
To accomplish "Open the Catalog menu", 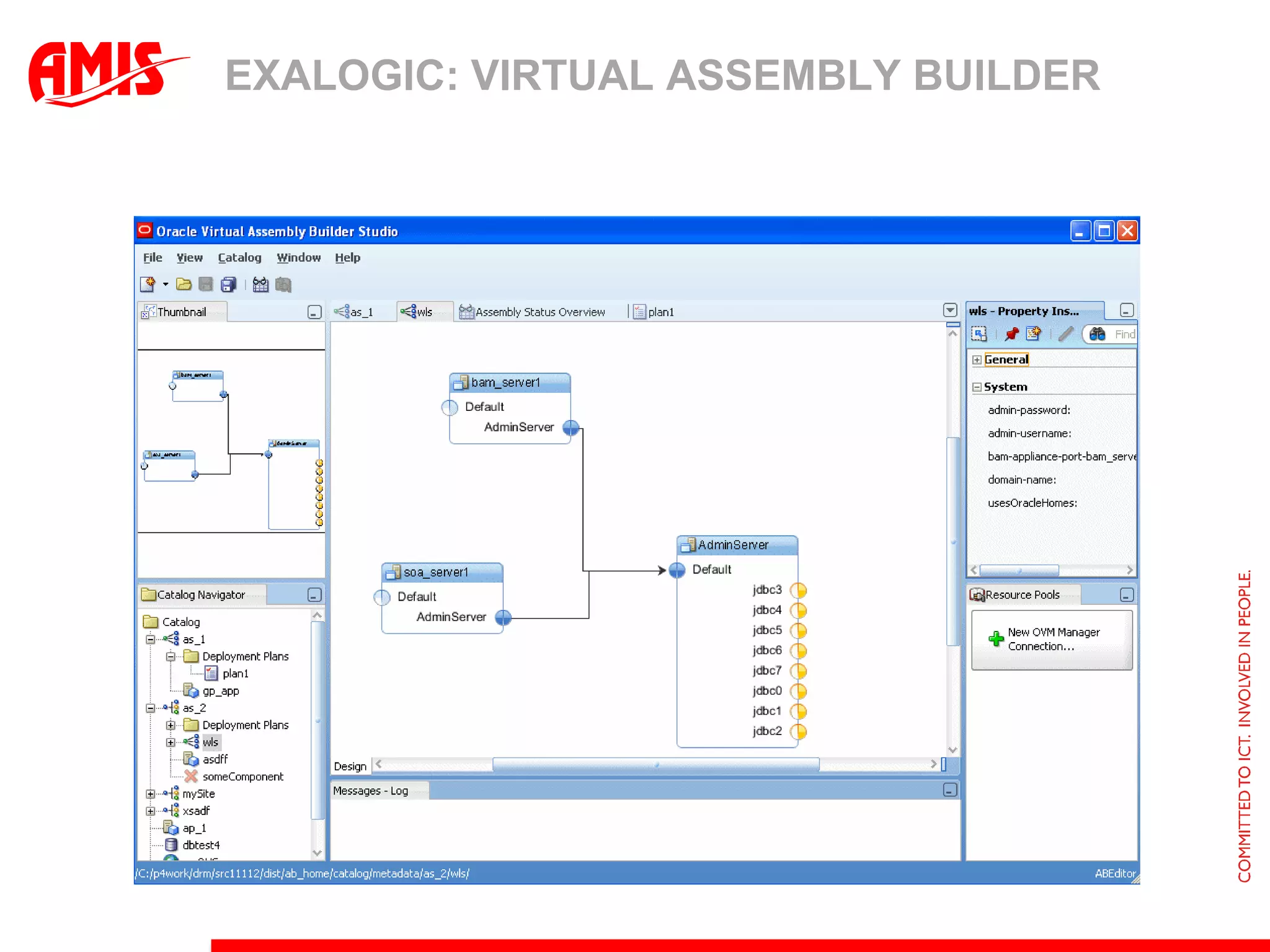I will click(x=239, y=258).
